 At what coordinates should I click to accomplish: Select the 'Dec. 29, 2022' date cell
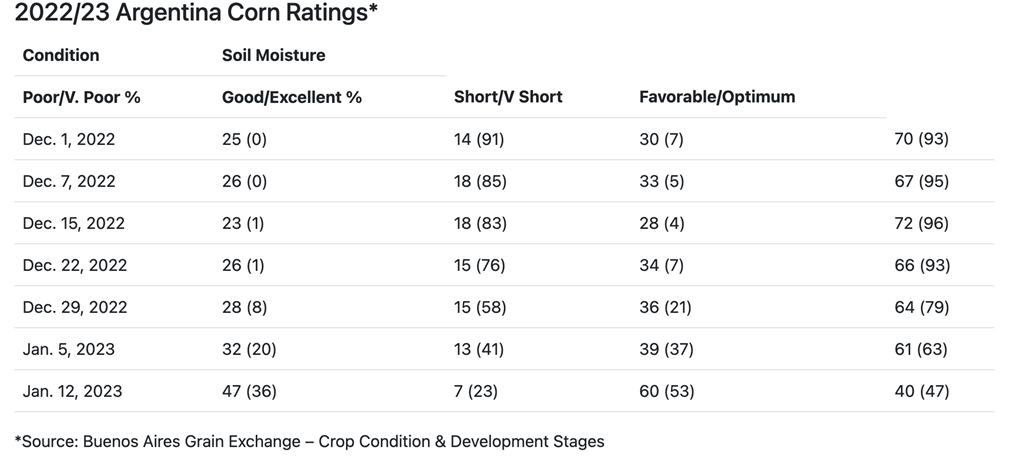[x=73, y=307]
